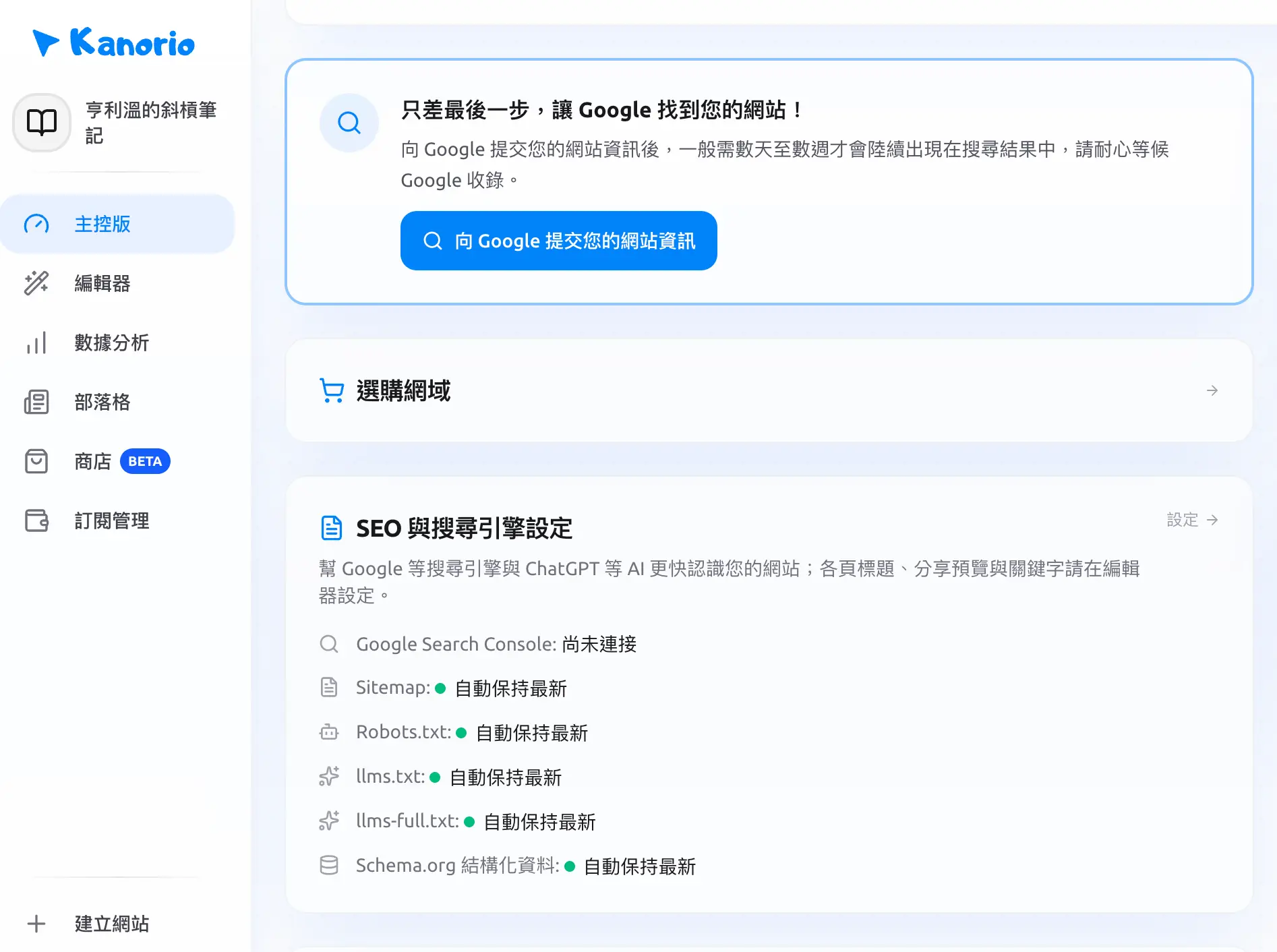Open SEO settings via 設定 arrow
Viewport: 1277px width, 952px height.
(x=1192, y=520)
